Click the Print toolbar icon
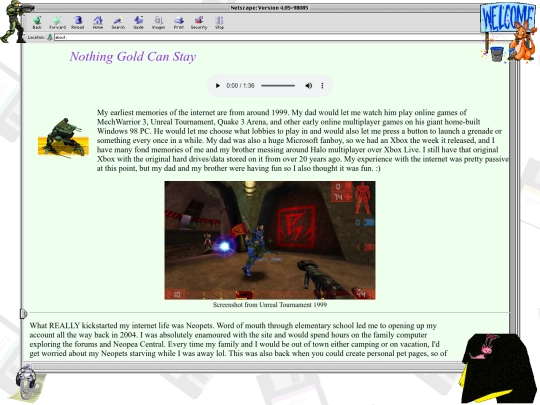The height and width of the screenshot is (405, 540). [179, 23]
